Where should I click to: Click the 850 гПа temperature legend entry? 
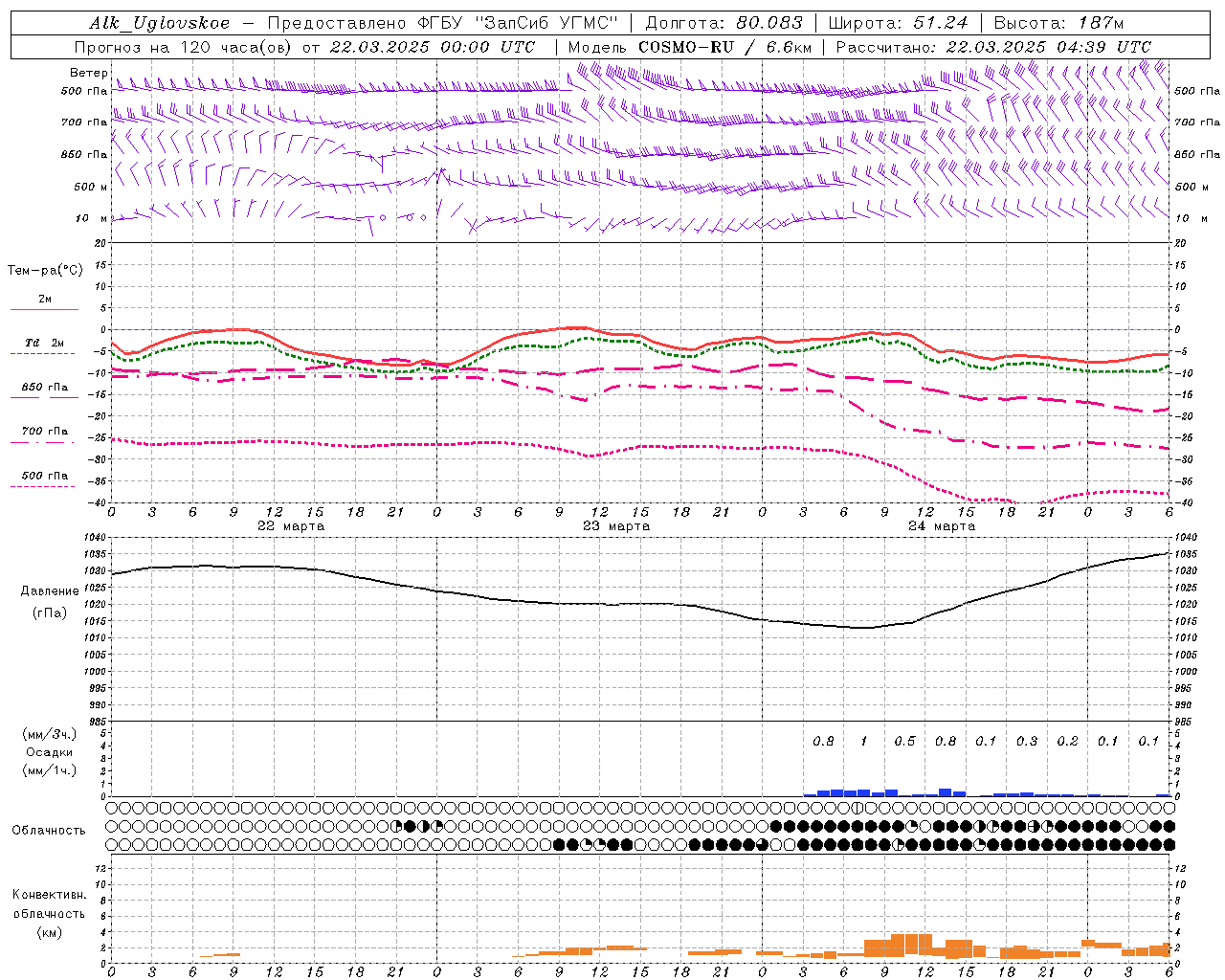(44, 388)
